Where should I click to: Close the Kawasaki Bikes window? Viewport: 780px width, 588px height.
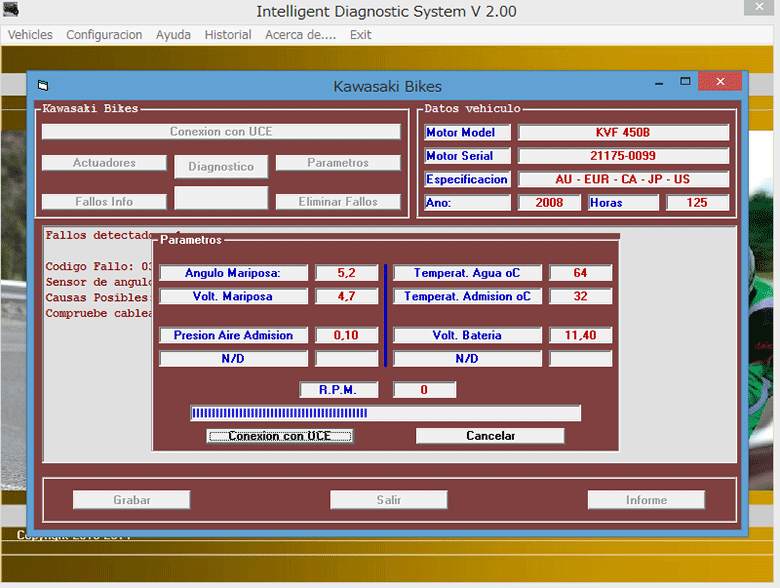tap(720, 82)
